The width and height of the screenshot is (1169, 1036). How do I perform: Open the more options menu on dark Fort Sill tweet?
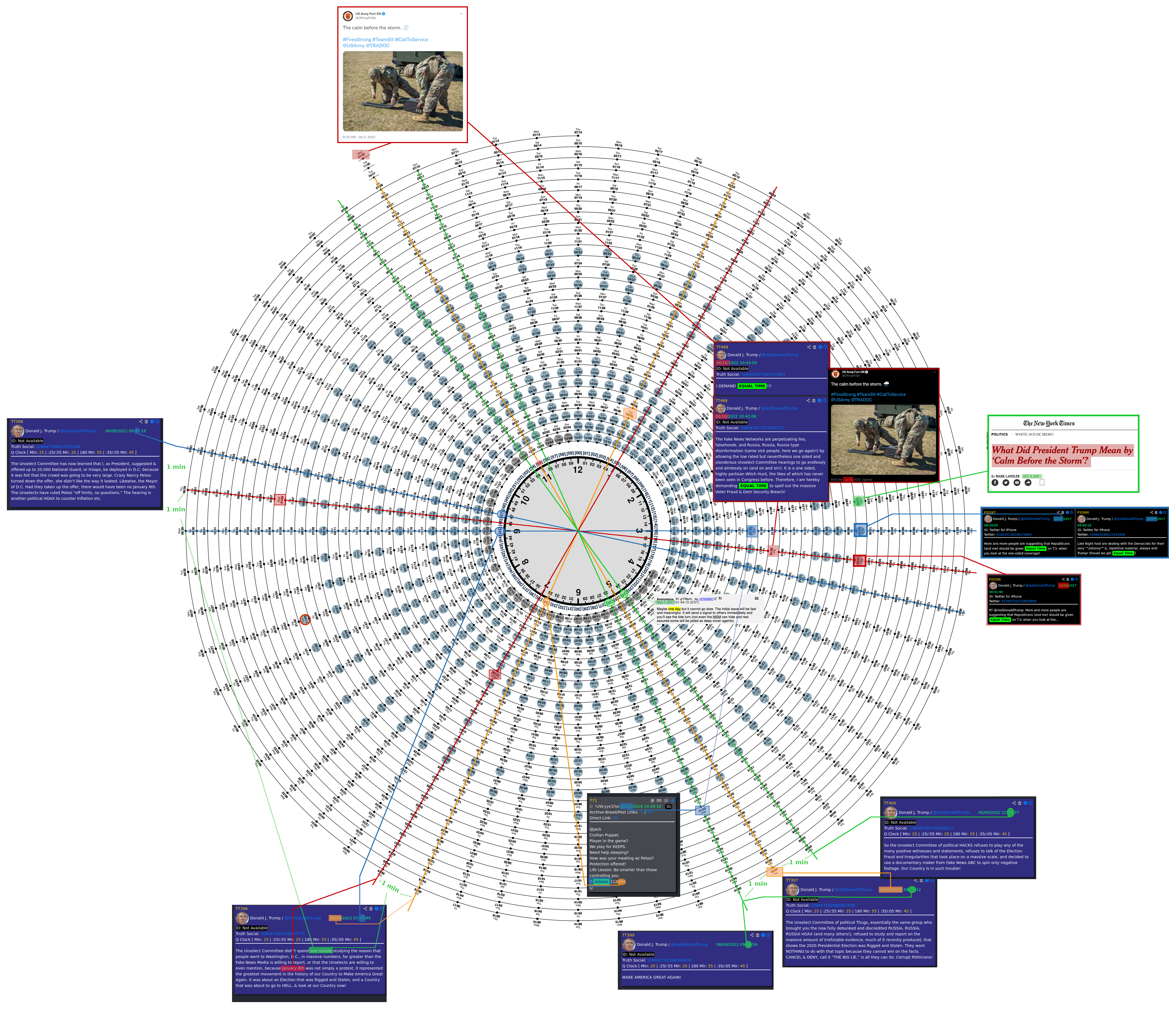934,372
